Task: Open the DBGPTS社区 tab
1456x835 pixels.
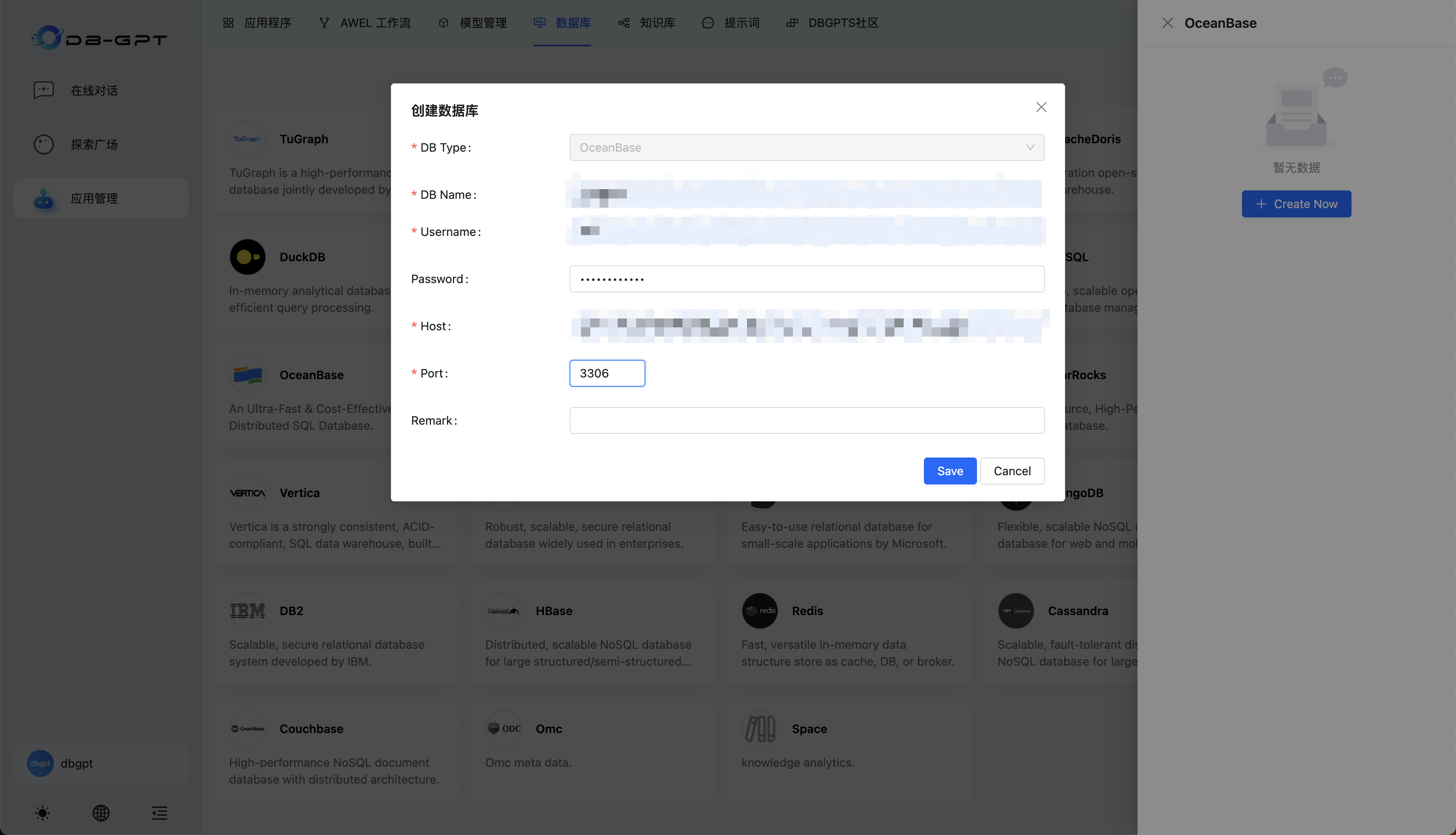Action: 832,23
